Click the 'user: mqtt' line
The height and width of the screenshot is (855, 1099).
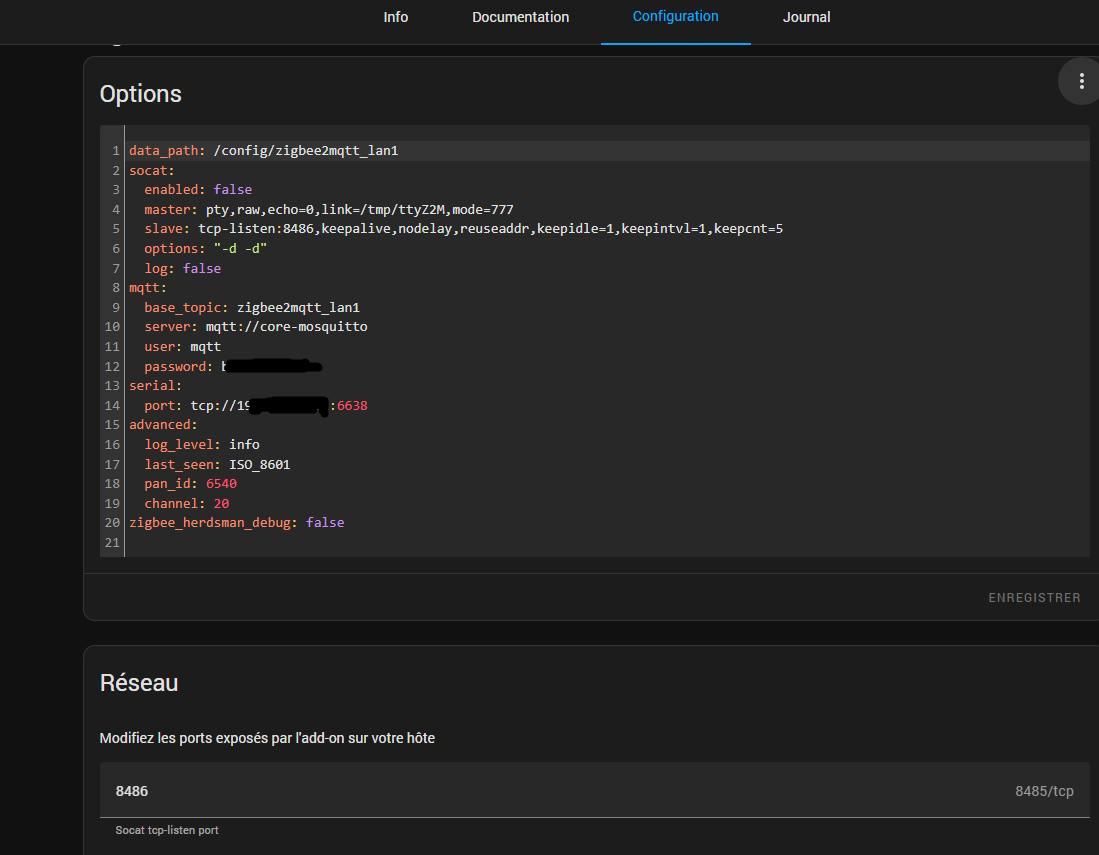(x=182, y=347)
